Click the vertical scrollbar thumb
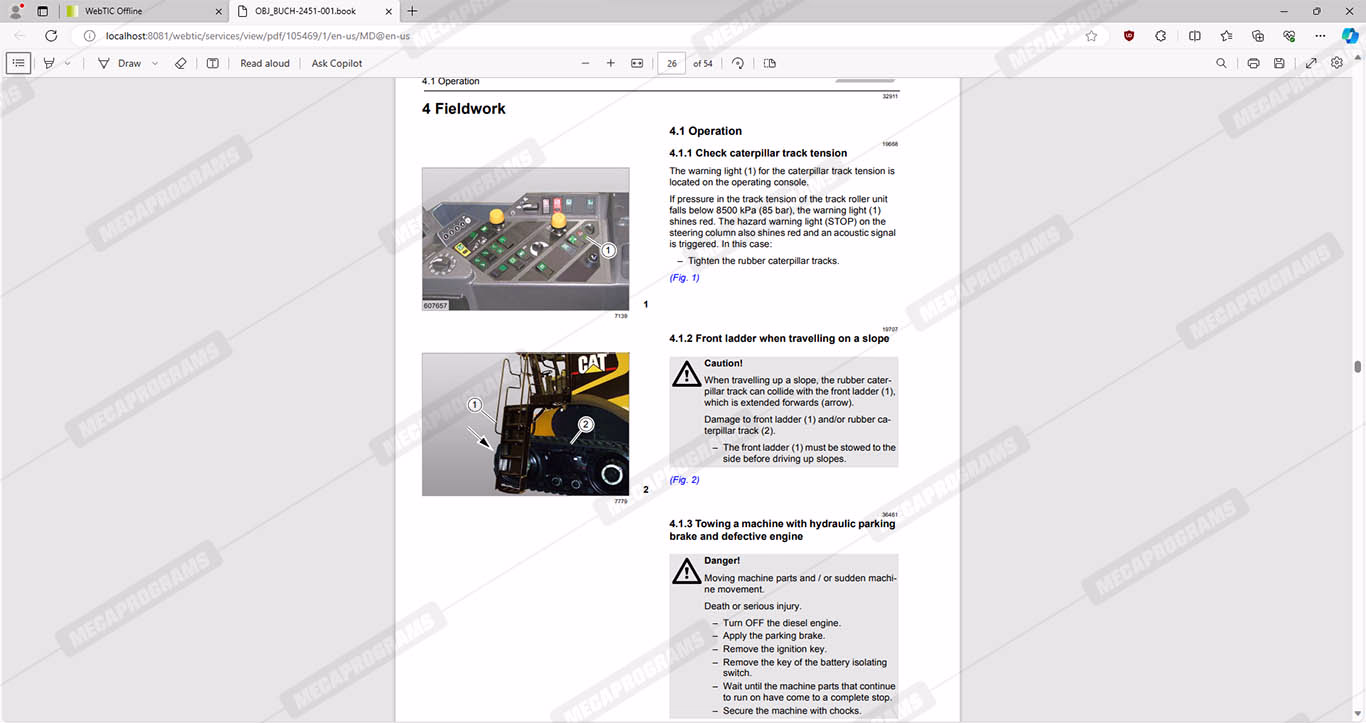Image resolution: width=1366 pixels, height=723 pixels. click(1357, 366)
